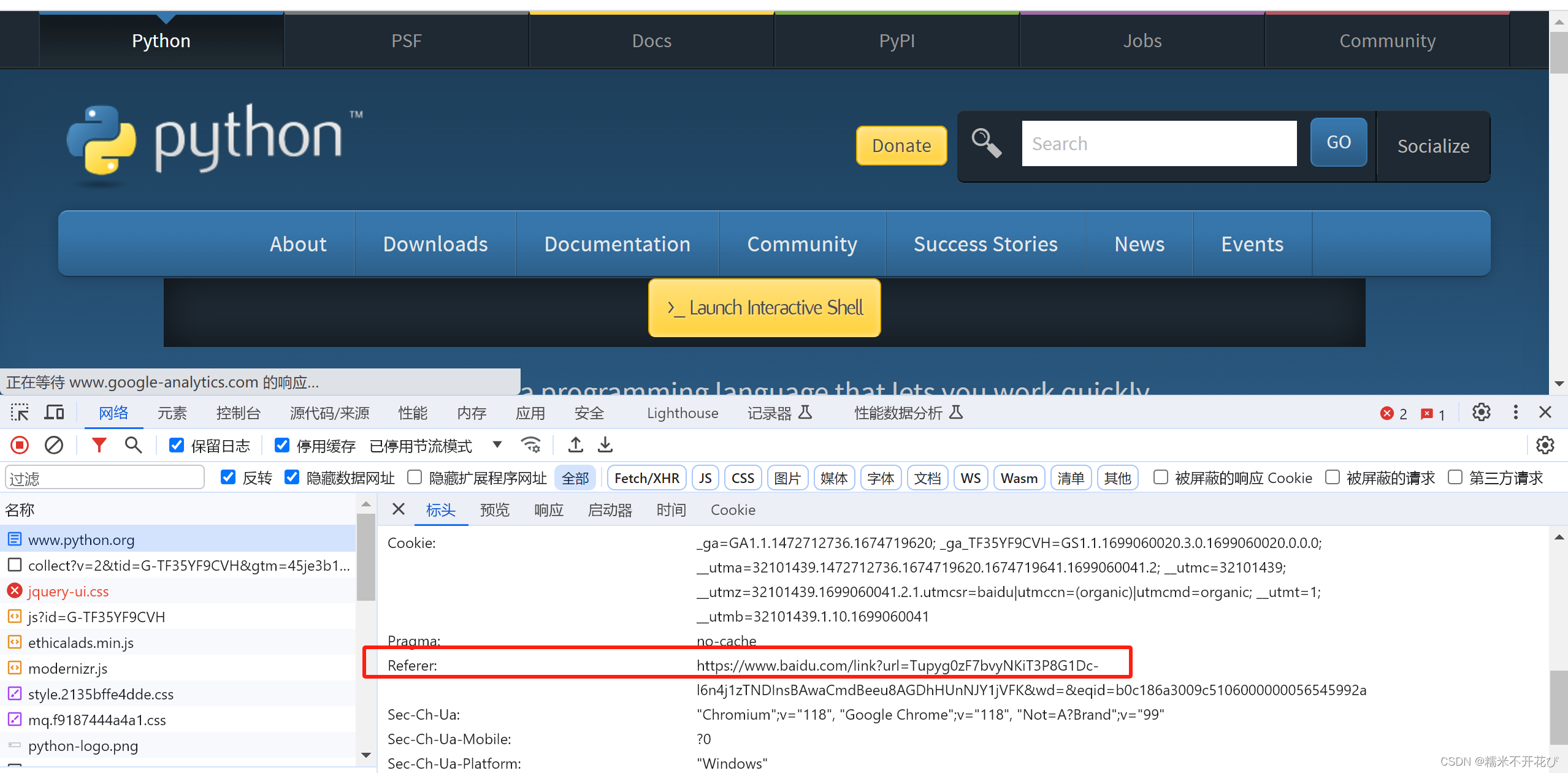Click the 过滤 filter text field
1568x773 pixels.
point(104,478)
